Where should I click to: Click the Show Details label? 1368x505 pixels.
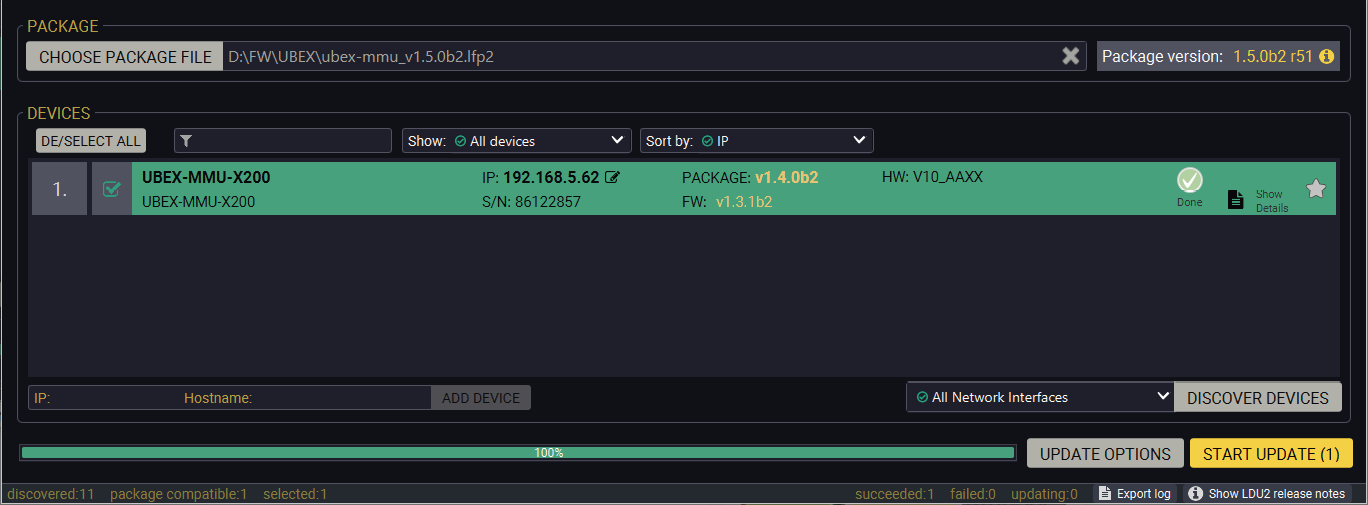(1271, 201)
